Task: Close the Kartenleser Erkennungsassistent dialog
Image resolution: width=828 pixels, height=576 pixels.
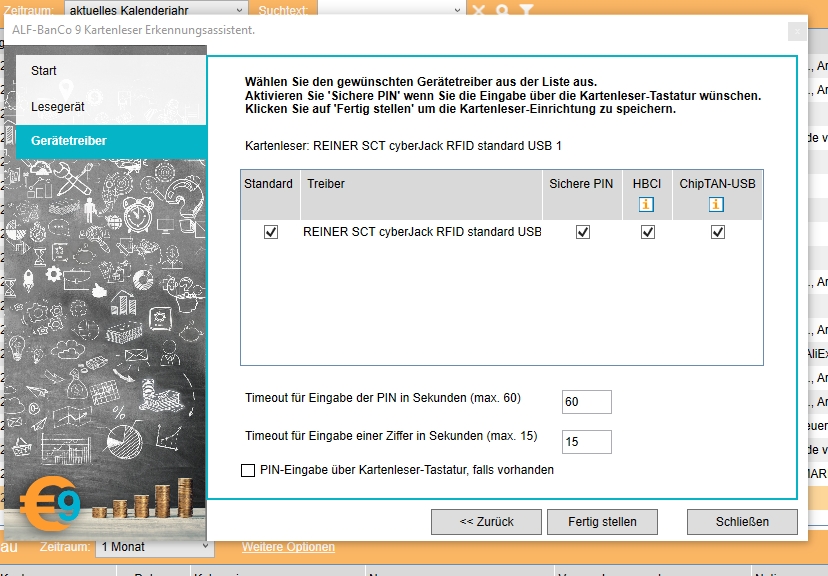Action: pyautogui.click(x=797, y=32)
